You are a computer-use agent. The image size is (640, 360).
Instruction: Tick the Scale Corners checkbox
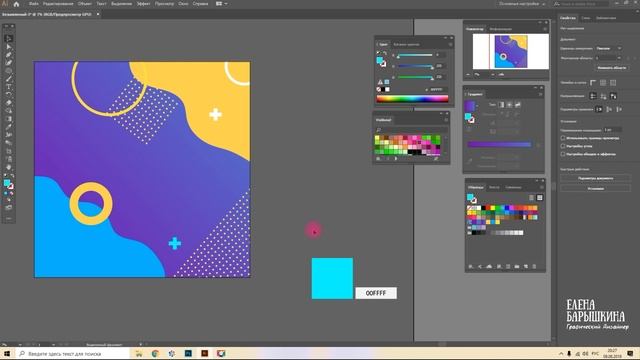(563, 146)
